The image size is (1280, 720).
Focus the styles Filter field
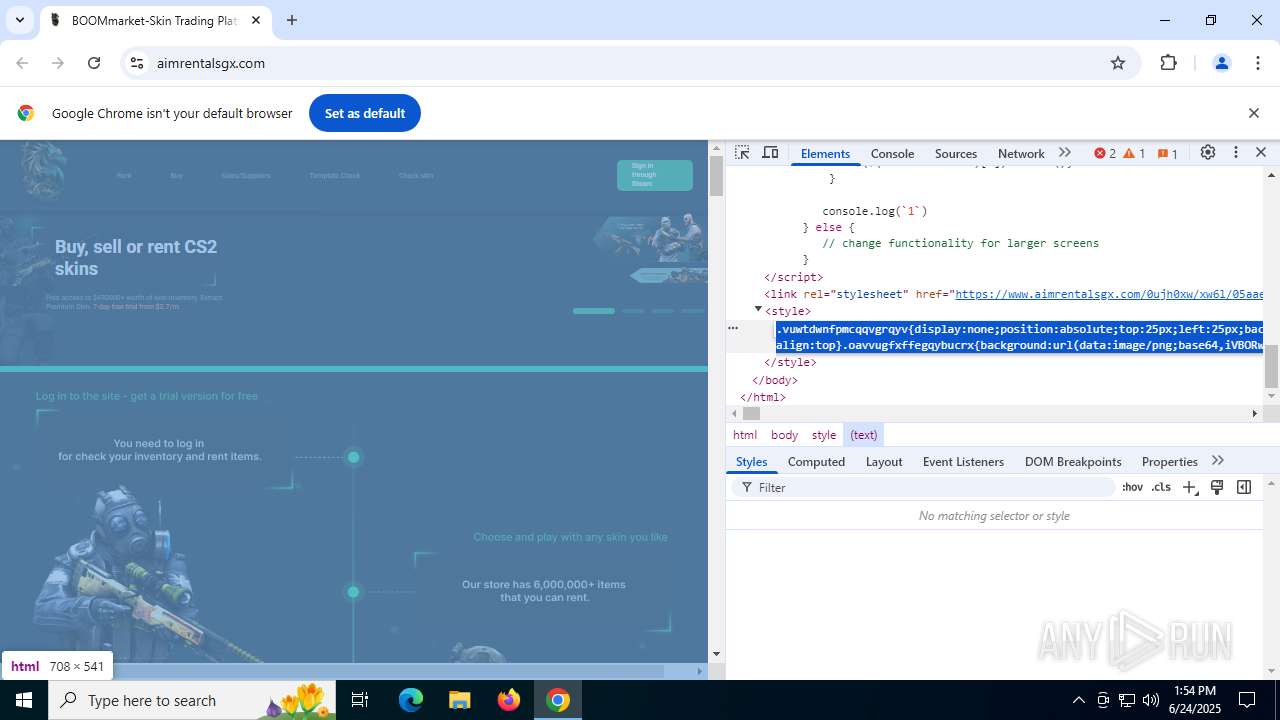pos(924,487)
